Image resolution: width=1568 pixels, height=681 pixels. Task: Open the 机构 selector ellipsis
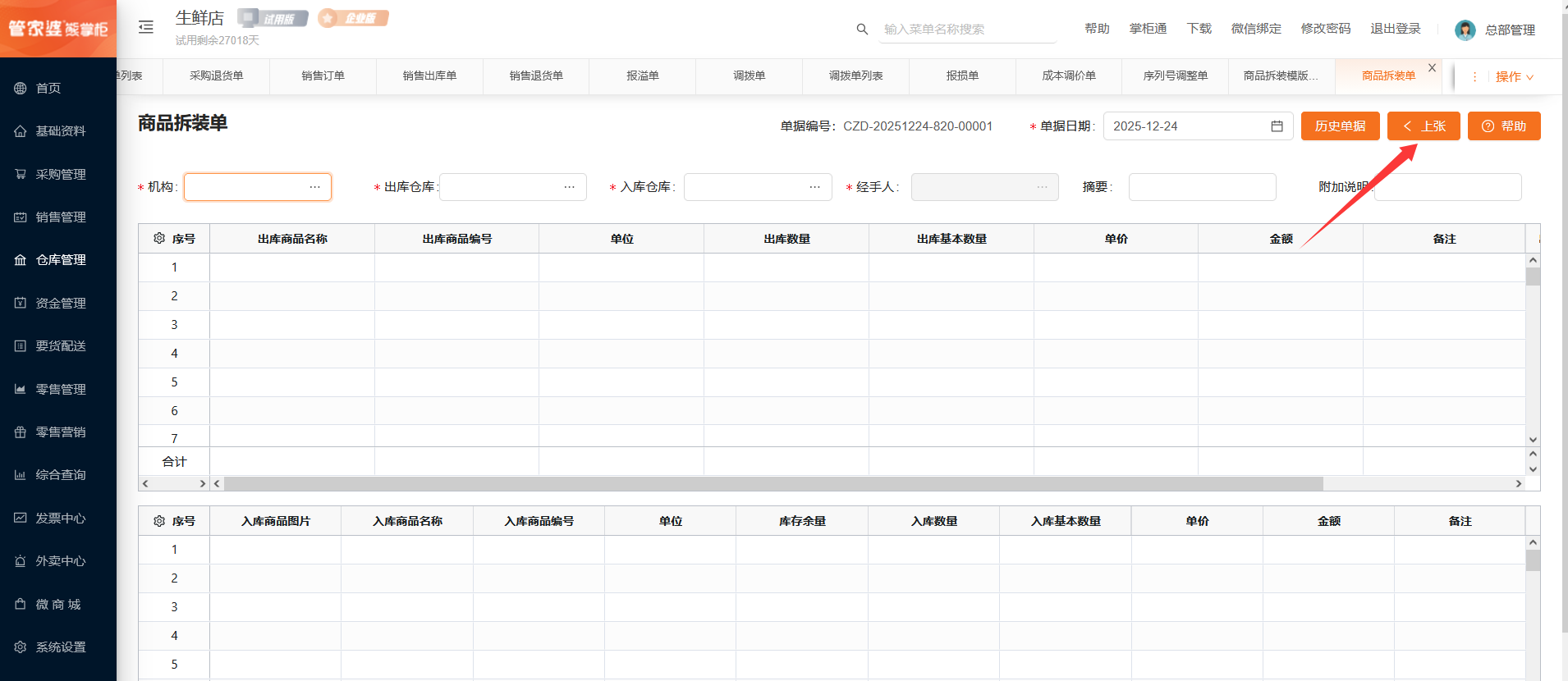tap(314, 187)
